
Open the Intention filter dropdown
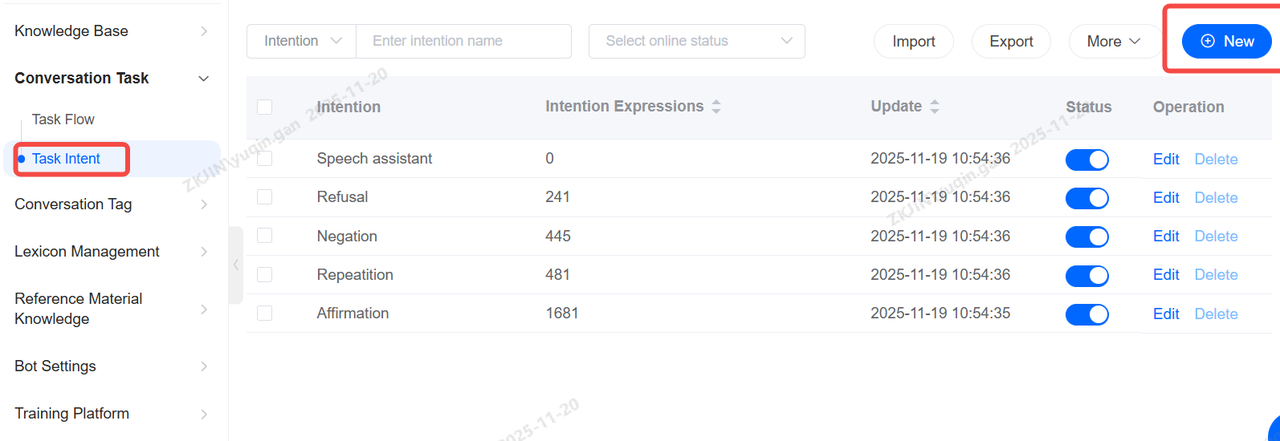(x=302, y=41)
